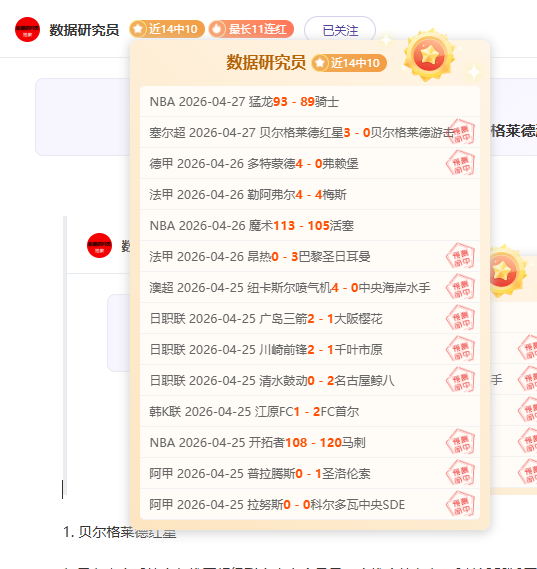Viewport: 537px width, 569px height.
Task: Click the hit stamp on the 普拉腾斯 row
Action: [x=460, y=473]
